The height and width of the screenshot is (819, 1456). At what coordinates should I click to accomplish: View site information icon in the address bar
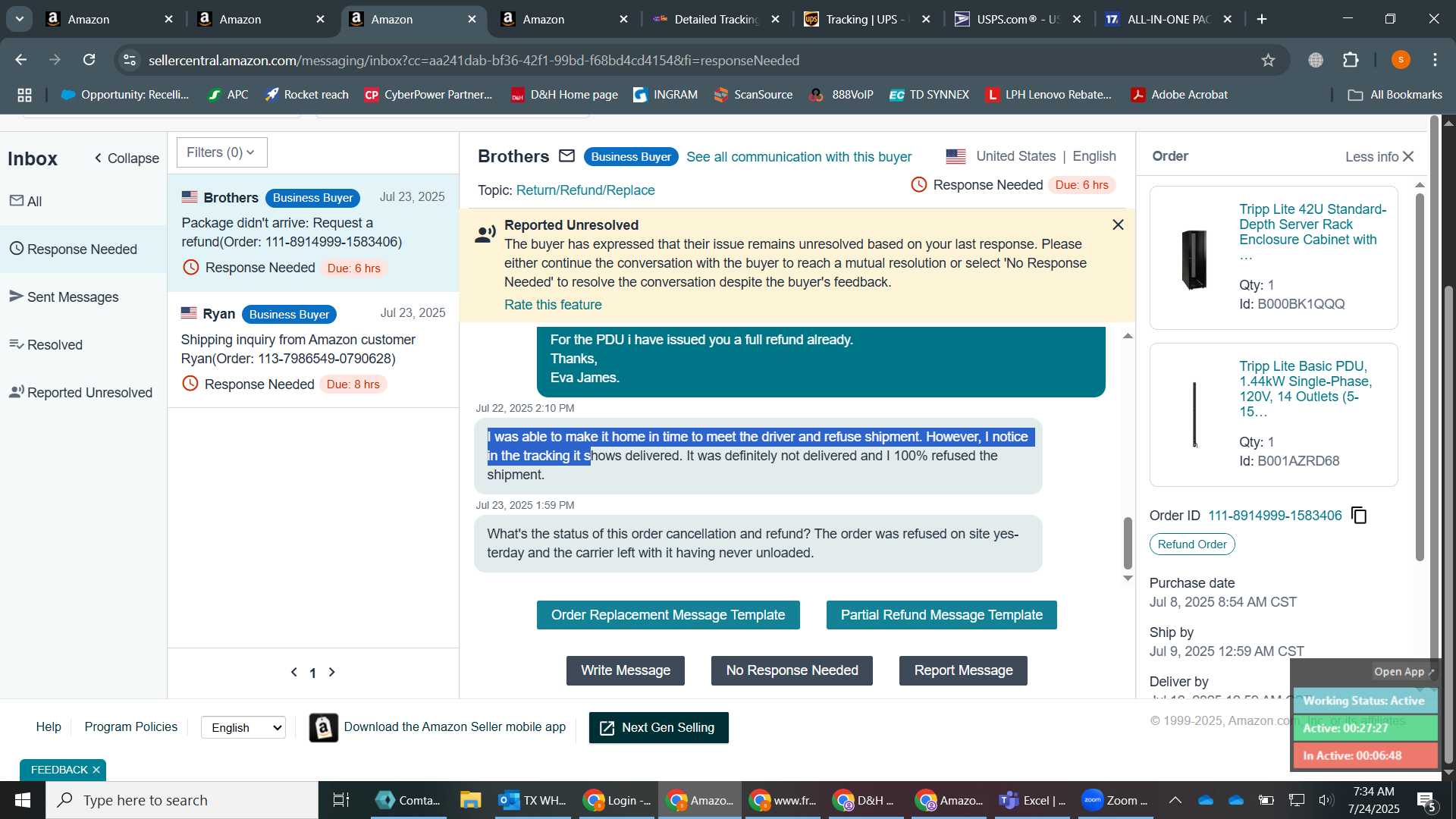130,60
